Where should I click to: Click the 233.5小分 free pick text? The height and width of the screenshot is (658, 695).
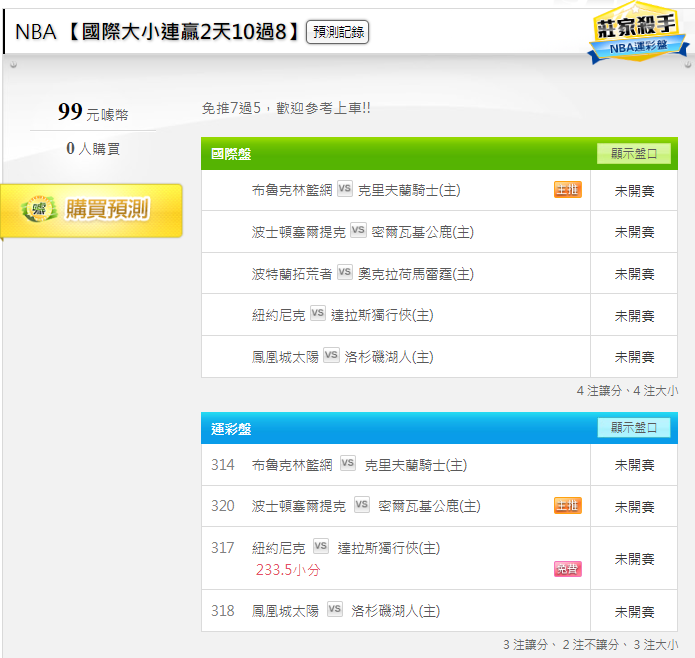[x=288, y=570]
